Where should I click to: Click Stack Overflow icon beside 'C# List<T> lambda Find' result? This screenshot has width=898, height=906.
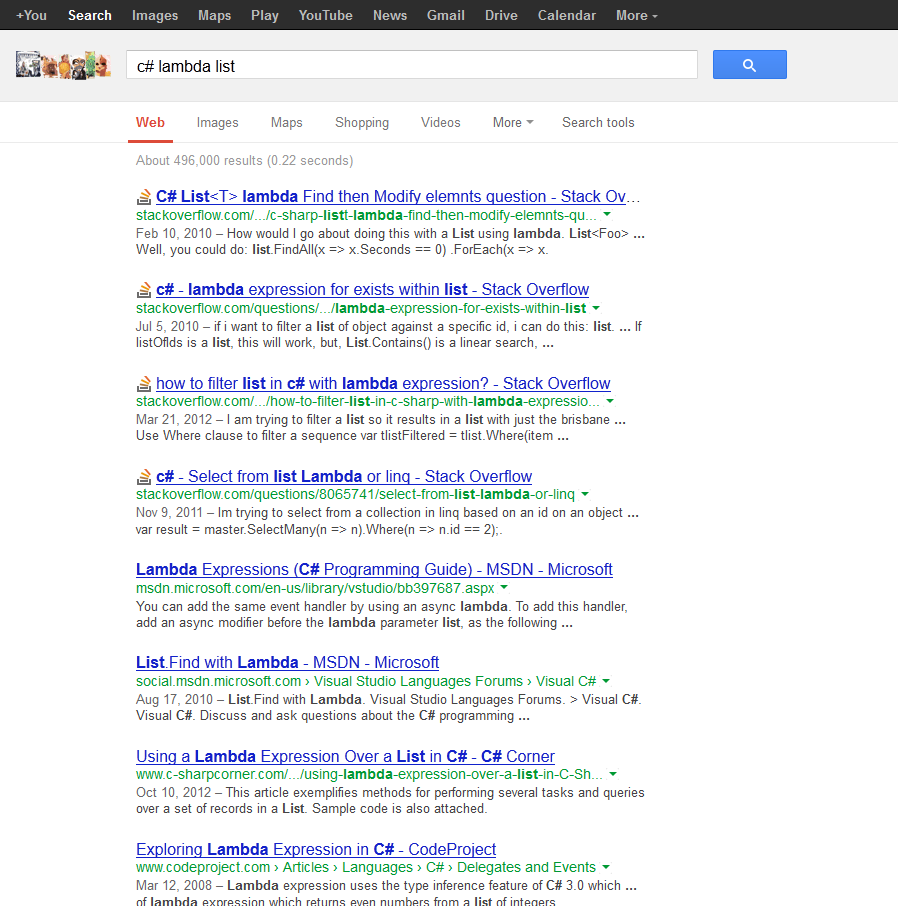(144, 197)
